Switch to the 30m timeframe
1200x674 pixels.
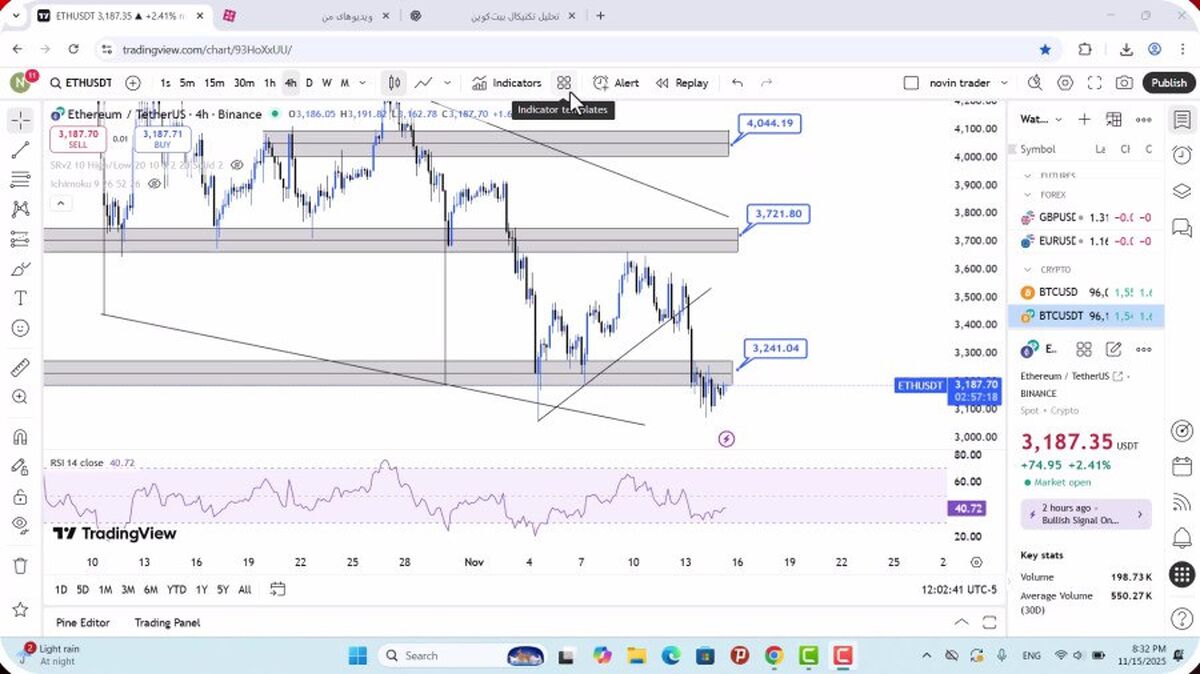point(244,83)
